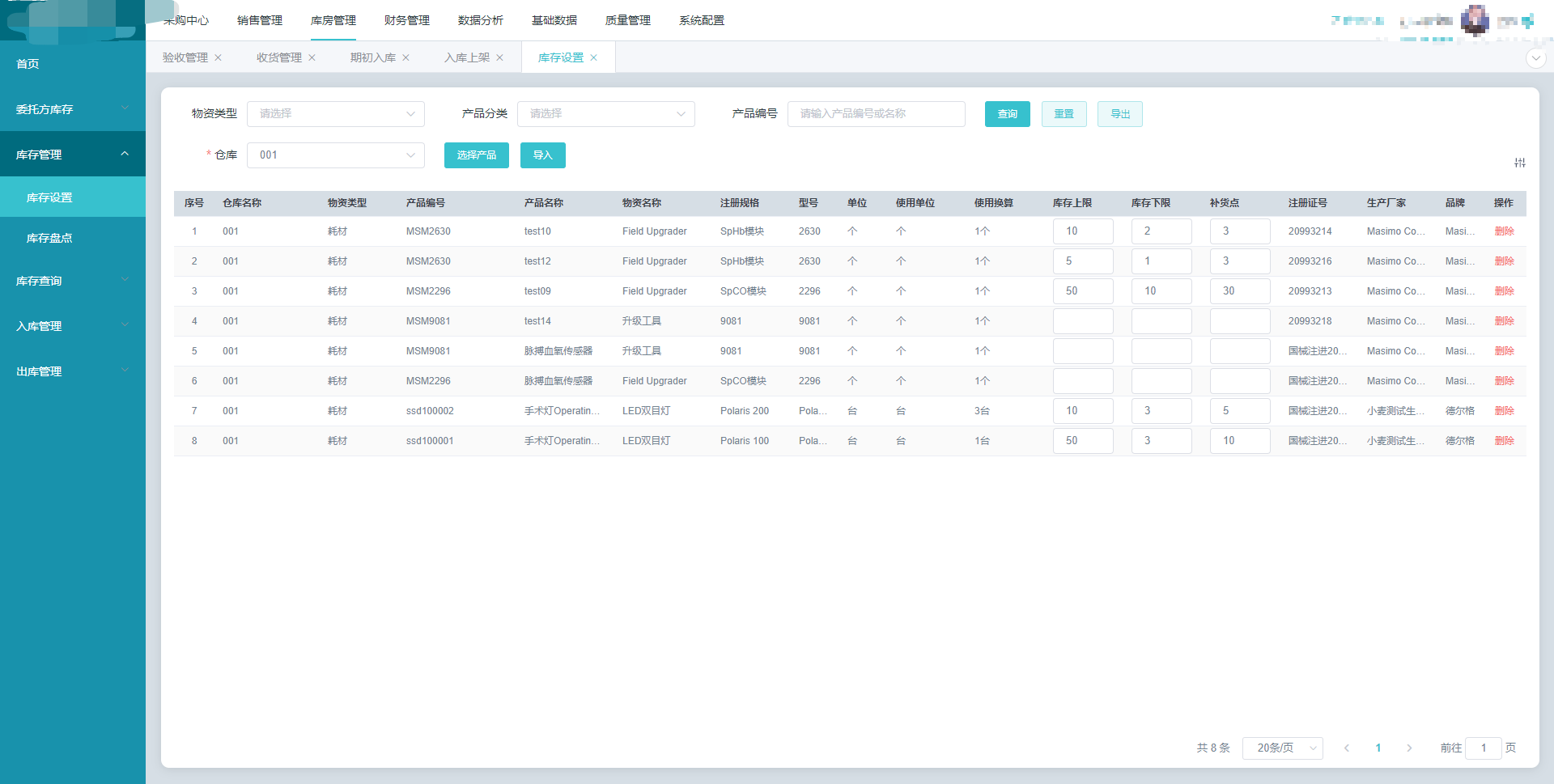The image size is (1554, 784).
Task: Expand the 出库管理 sidebar menu
Action: pyautogui.click(x=73, y=371)
